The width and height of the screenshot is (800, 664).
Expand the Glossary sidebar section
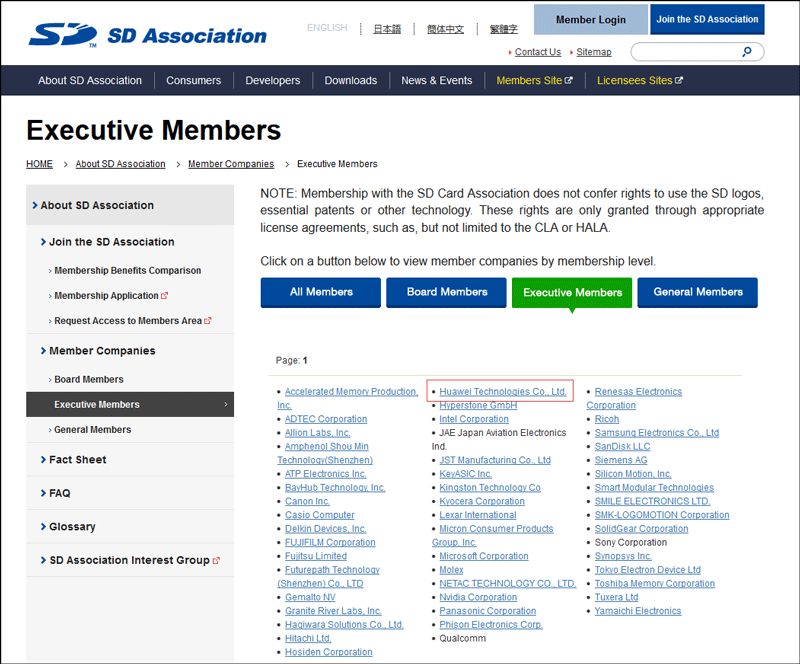click(72, 527)
